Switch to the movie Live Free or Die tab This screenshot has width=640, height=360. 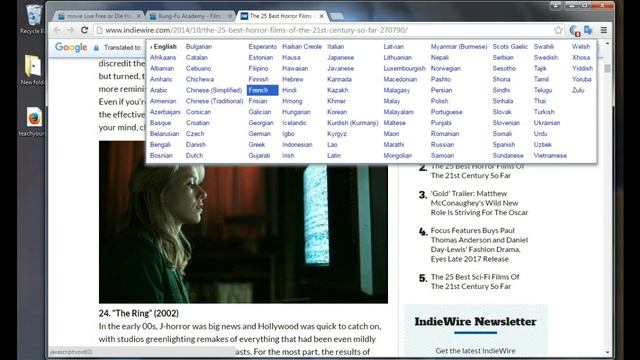coord(98,16)
